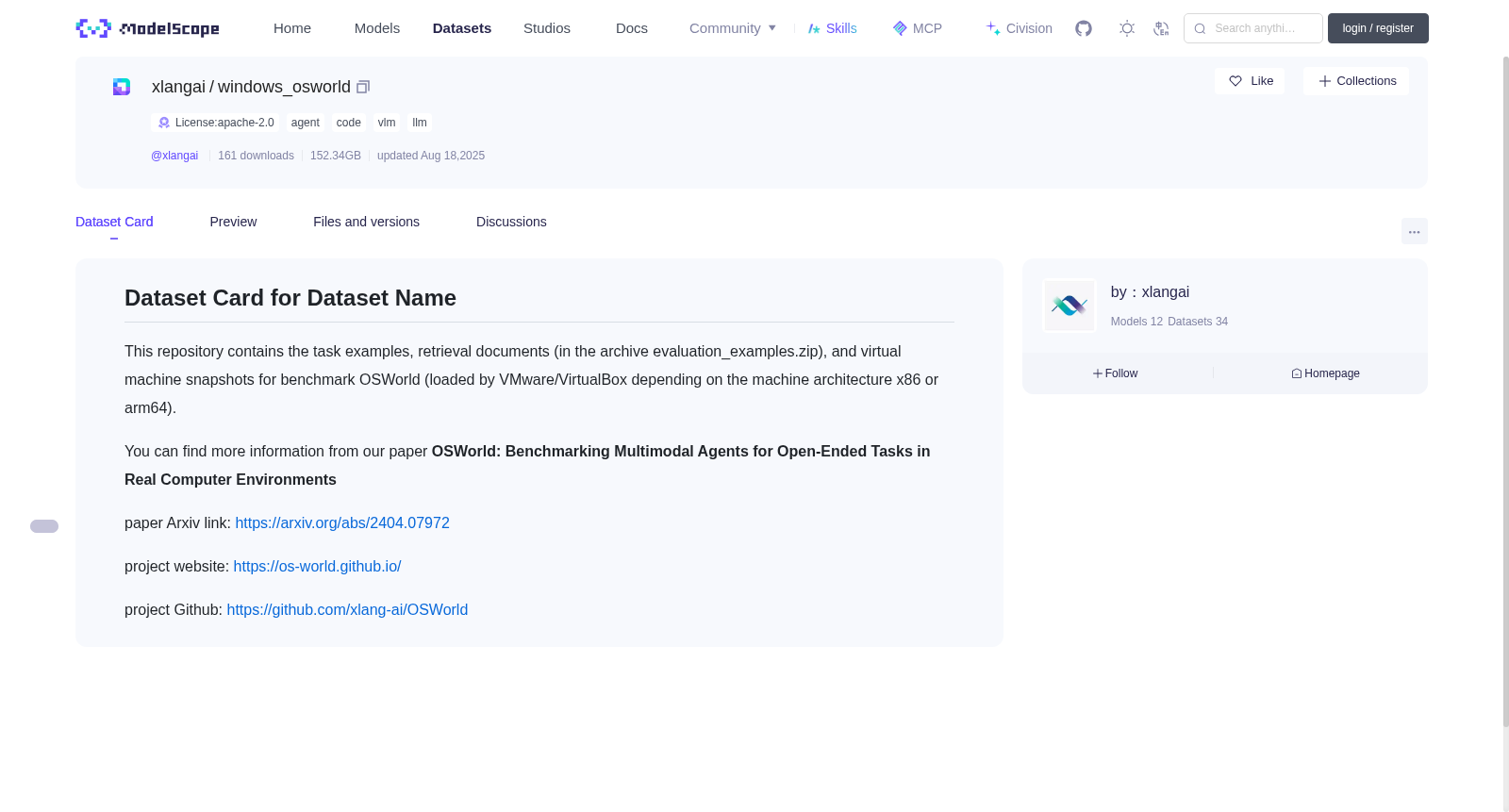Open the Discussions tab
The width and height of the screenshot is (1509, 812).
coord(511,222)
